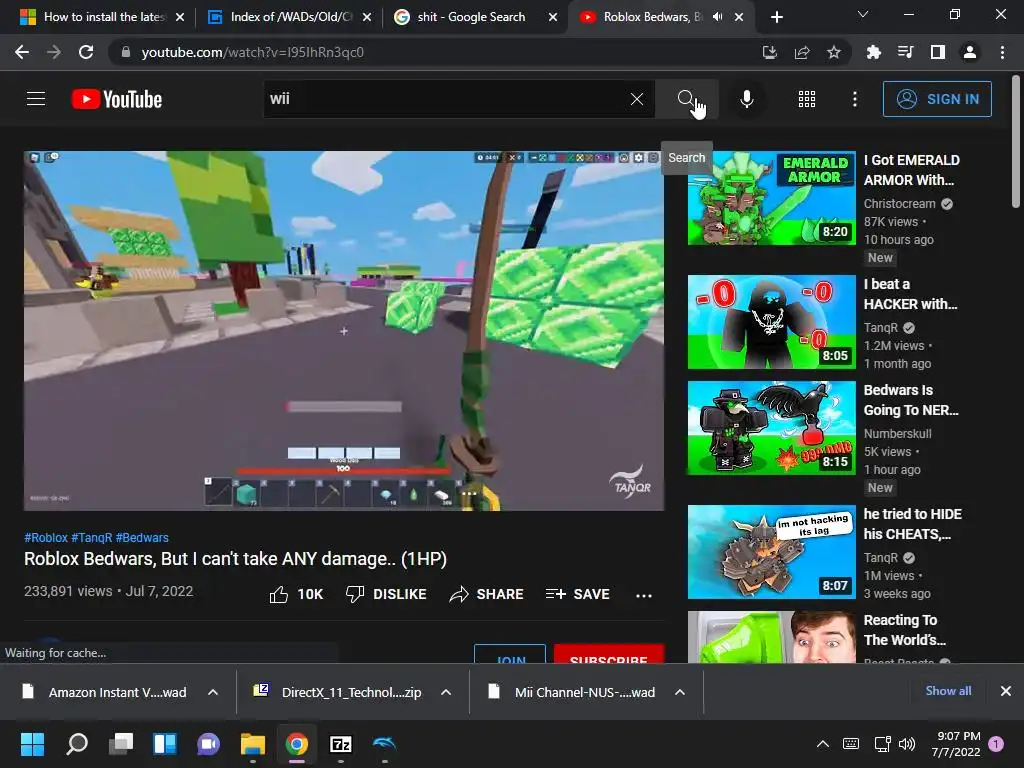Save video to playlist with SAVE

[x=578, y=594]
